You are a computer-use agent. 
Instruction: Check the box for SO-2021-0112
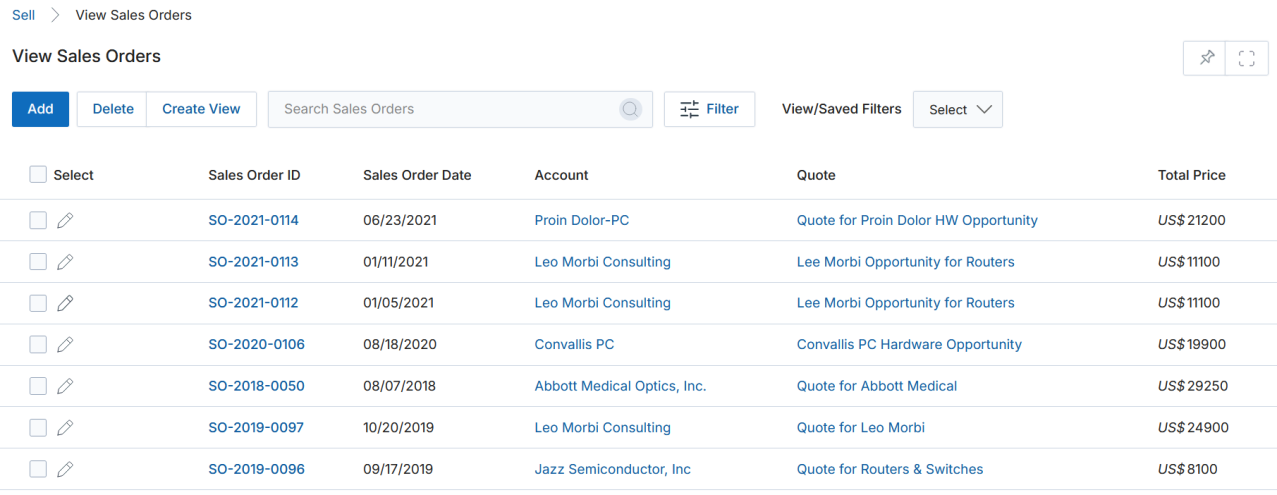point(38,303)
